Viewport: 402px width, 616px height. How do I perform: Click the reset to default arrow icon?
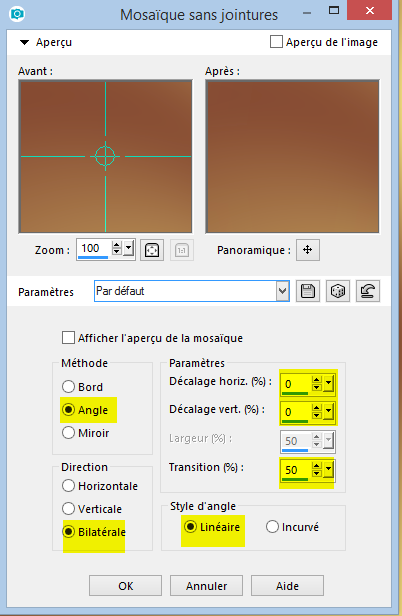point(368,291)
